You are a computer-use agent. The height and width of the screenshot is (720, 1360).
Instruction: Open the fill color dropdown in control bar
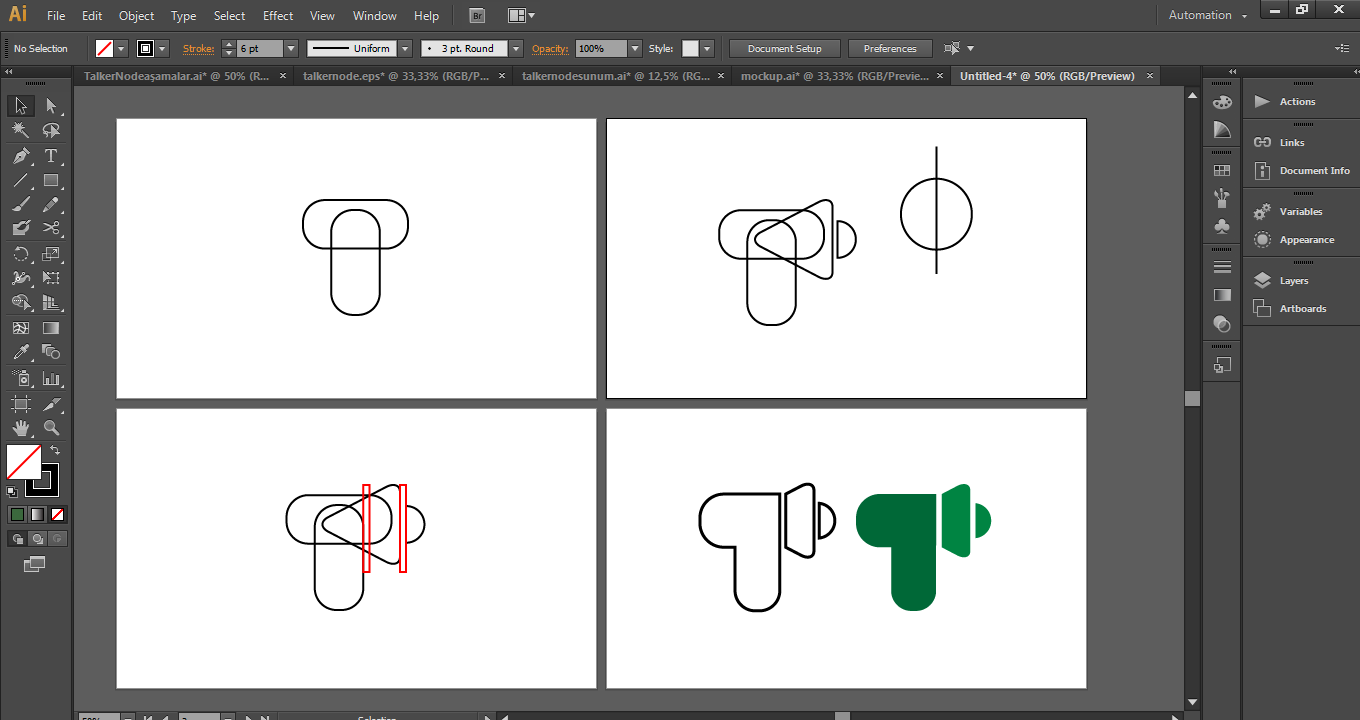click(x=122, y=48)
